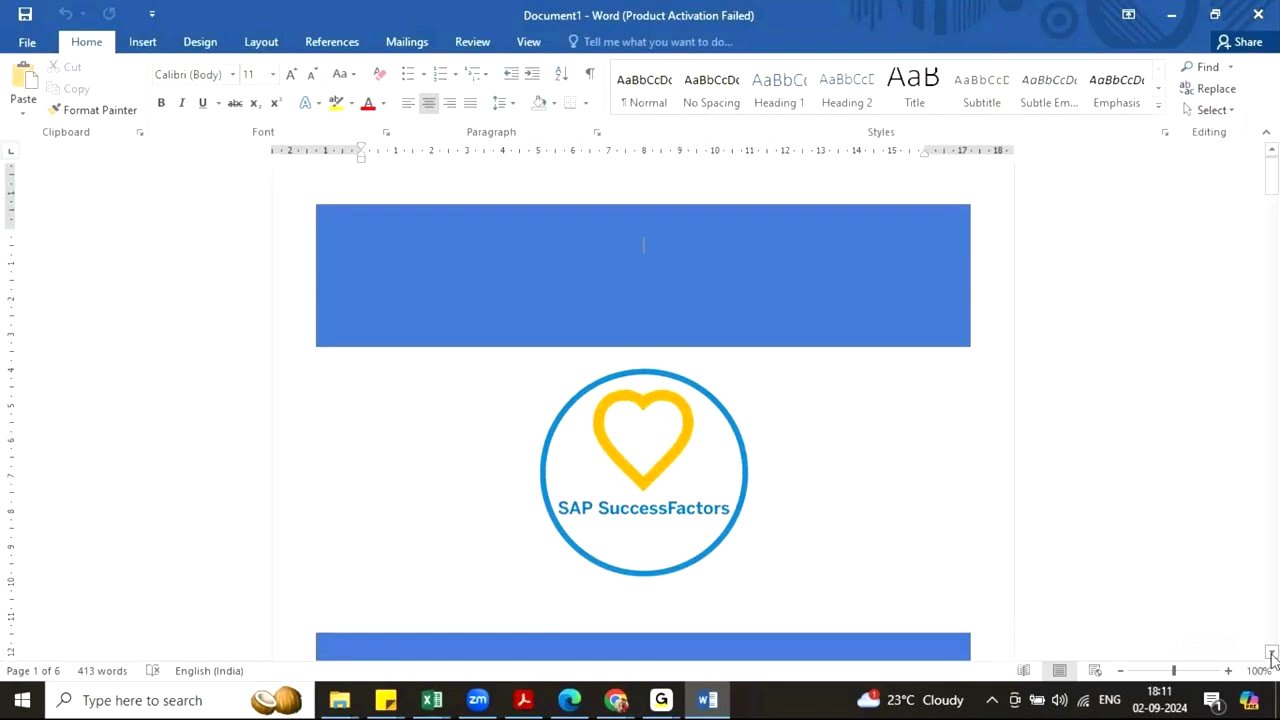The height and width of the screenshot is (720, 1280).
Task: Open the Layout tab
Action: 261,42
